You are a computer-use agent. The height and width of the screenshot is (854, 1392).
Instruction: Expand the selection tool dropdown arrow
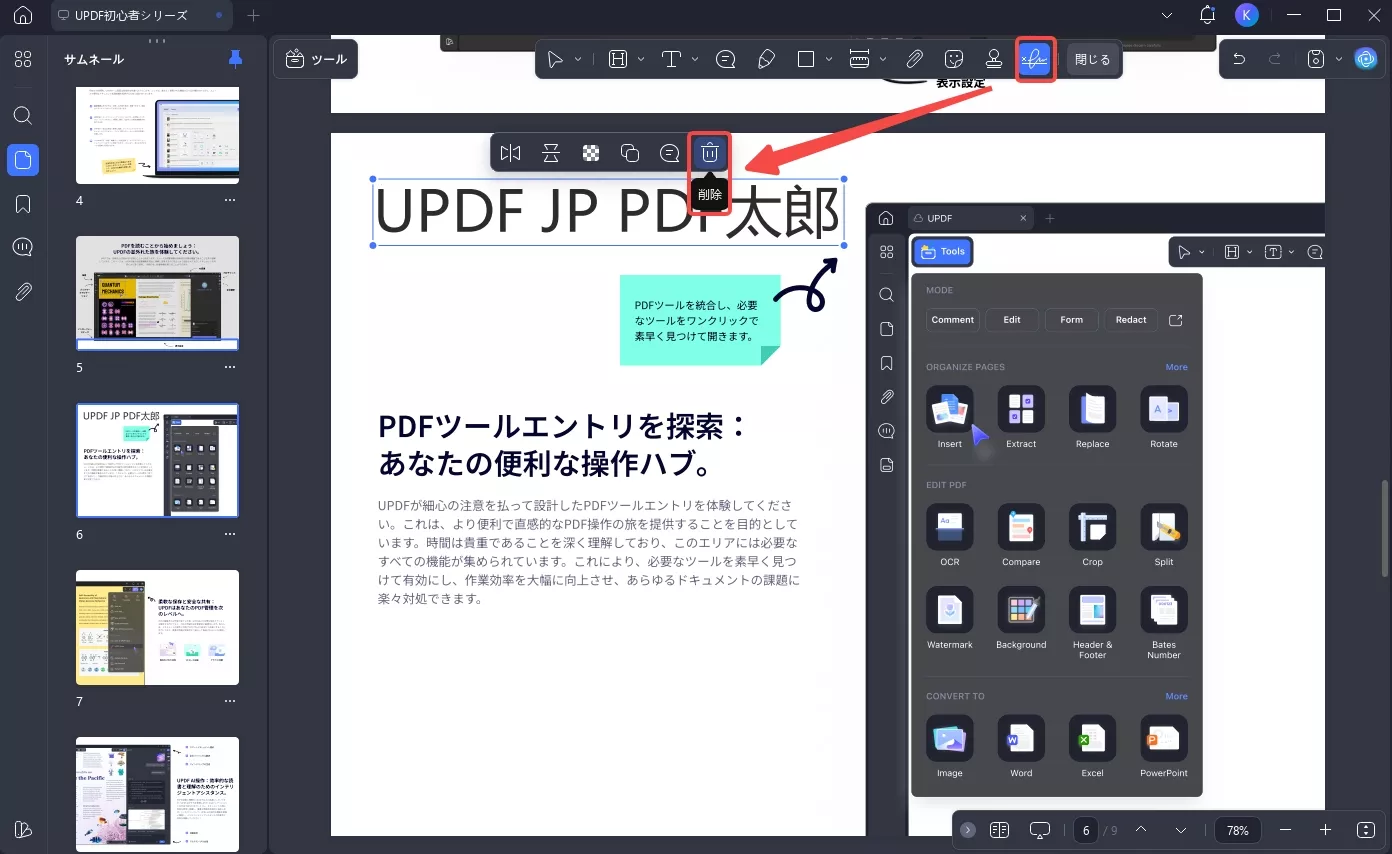(x=579, y=60)
